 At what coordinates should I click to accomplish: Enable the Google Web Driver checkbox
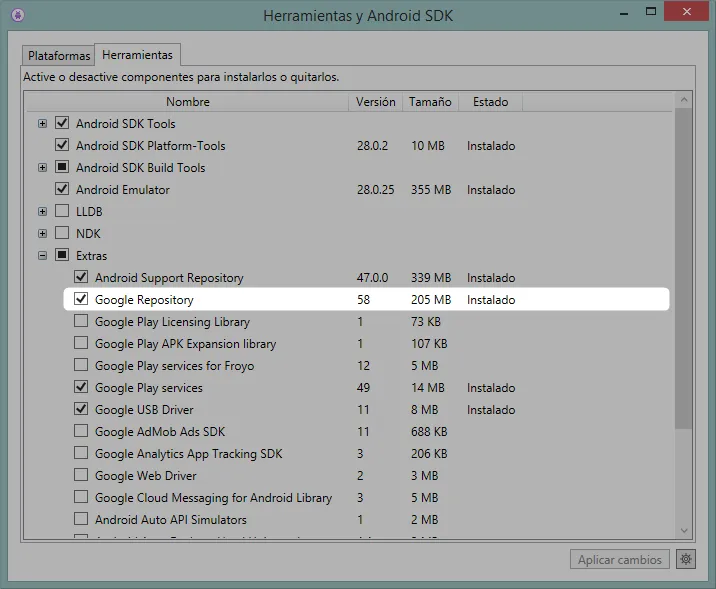click(x=81, y=475)
